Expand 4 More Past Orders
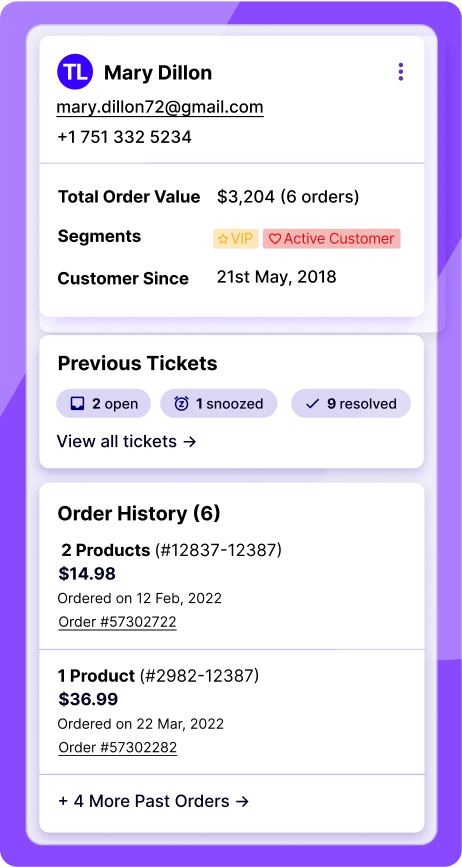 point(154,801)
